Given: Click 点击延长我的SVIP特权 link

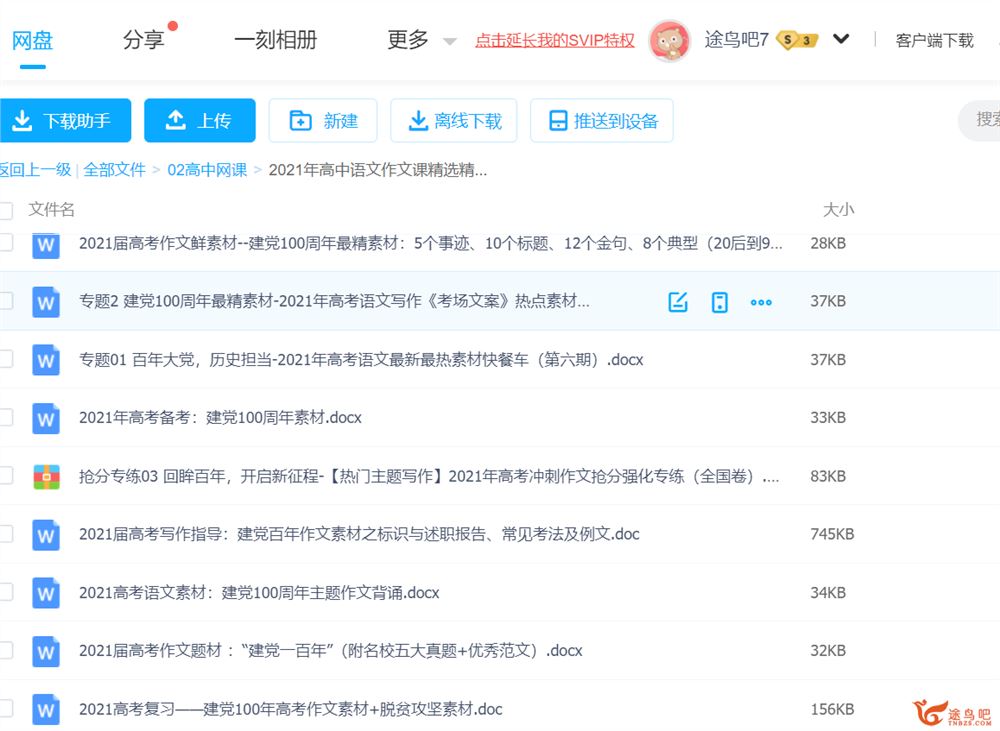Looking at the screenshot, I should pos(555,40).
